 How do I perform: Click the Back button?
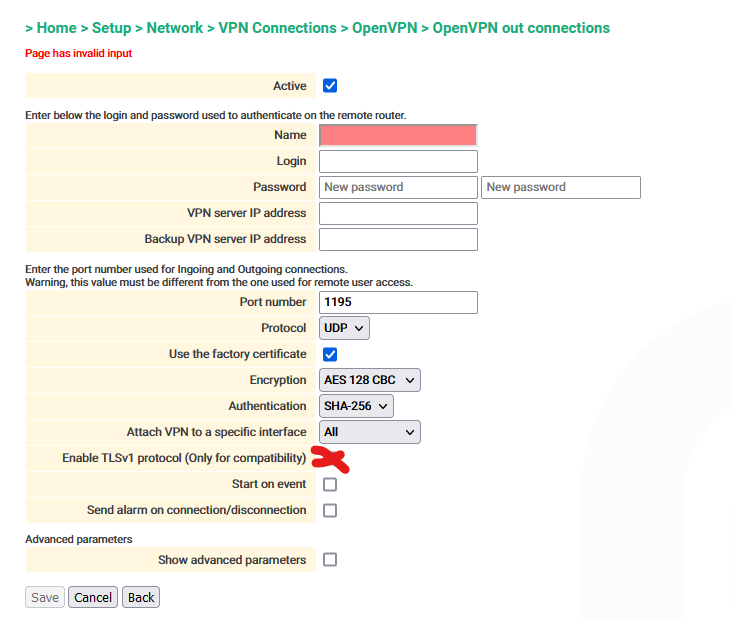pyautogui.click(x=141, y=597)
